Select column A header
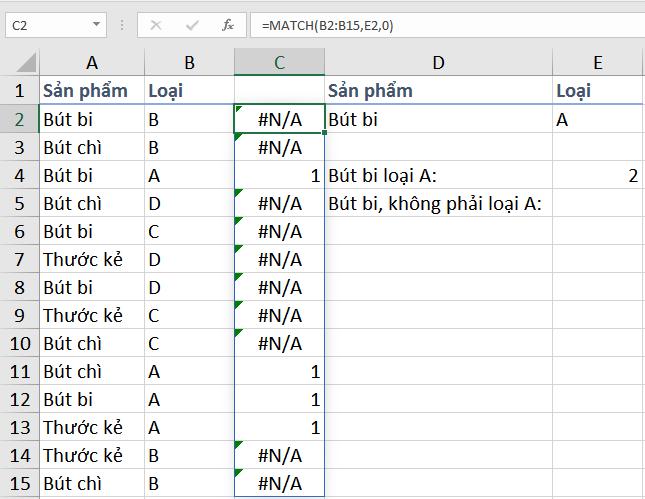This screenshot has height=499, width=645. click(92, 63)
